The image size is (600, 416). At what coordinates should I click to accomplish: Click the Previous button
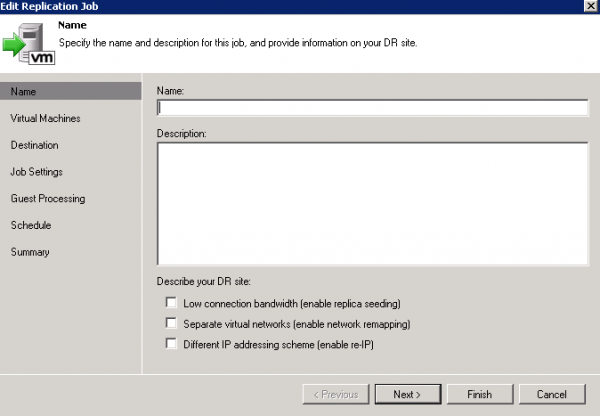[x=335, y=394]
